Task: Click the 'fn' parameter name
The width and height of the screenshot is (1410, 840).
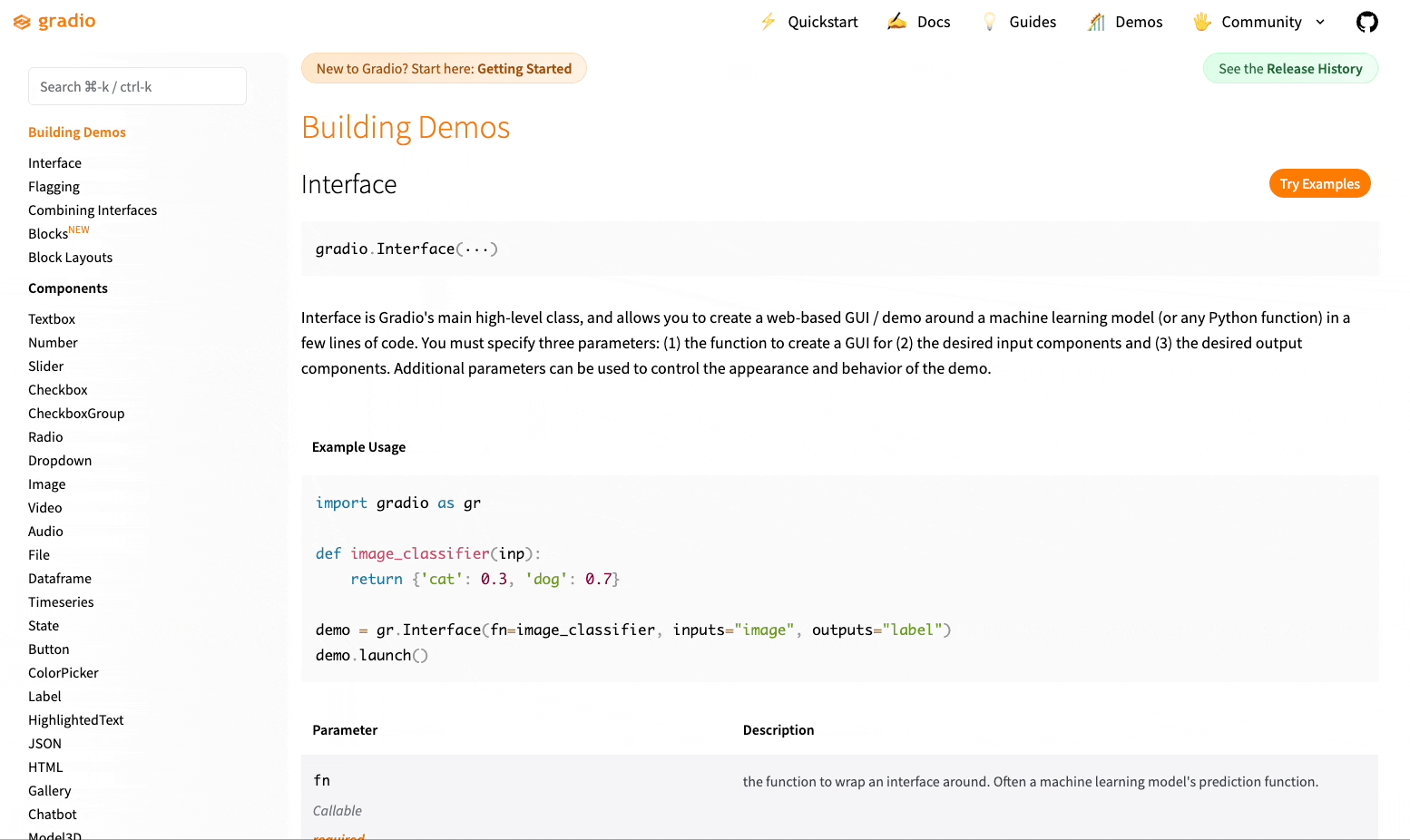Action: [x=322, y=780]
